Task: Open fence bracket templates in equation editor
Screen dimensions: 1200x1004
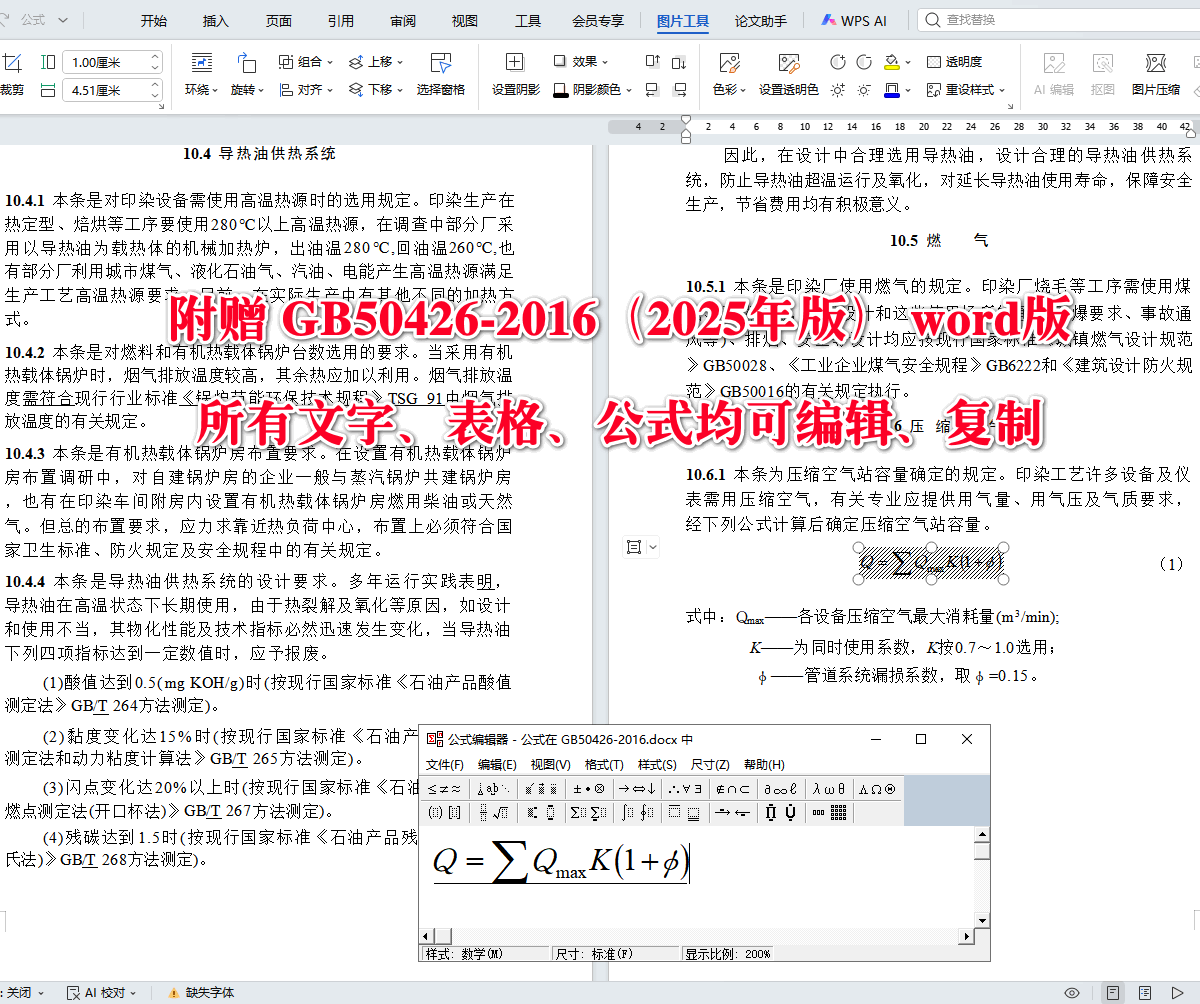Action: [x=444, y=812]
